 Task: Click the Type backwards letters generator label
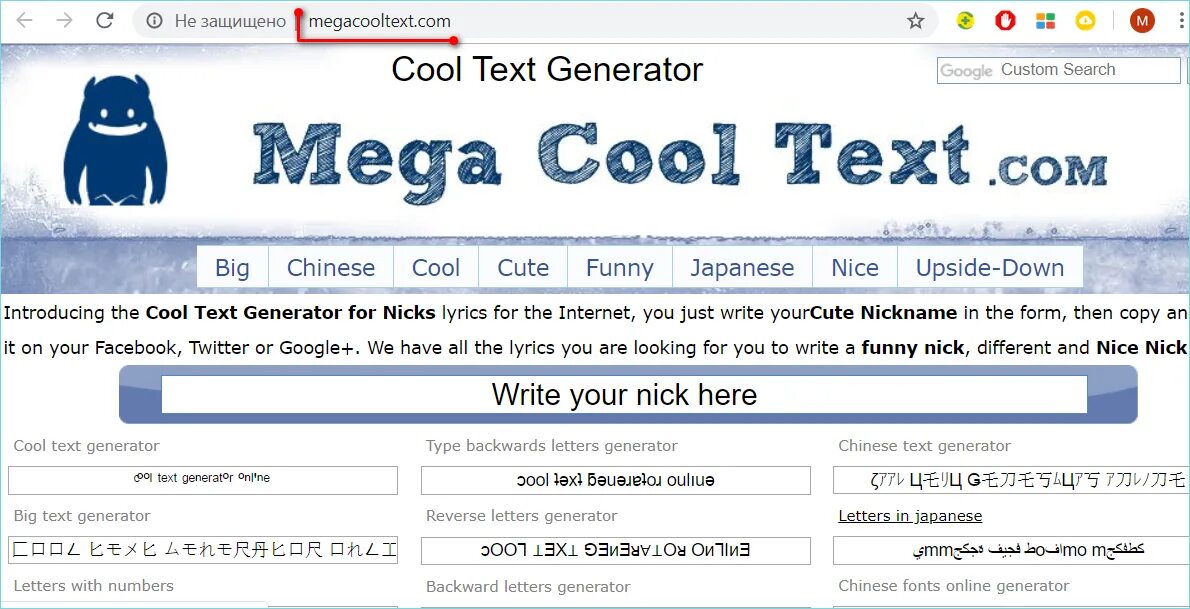click(552, 446)
